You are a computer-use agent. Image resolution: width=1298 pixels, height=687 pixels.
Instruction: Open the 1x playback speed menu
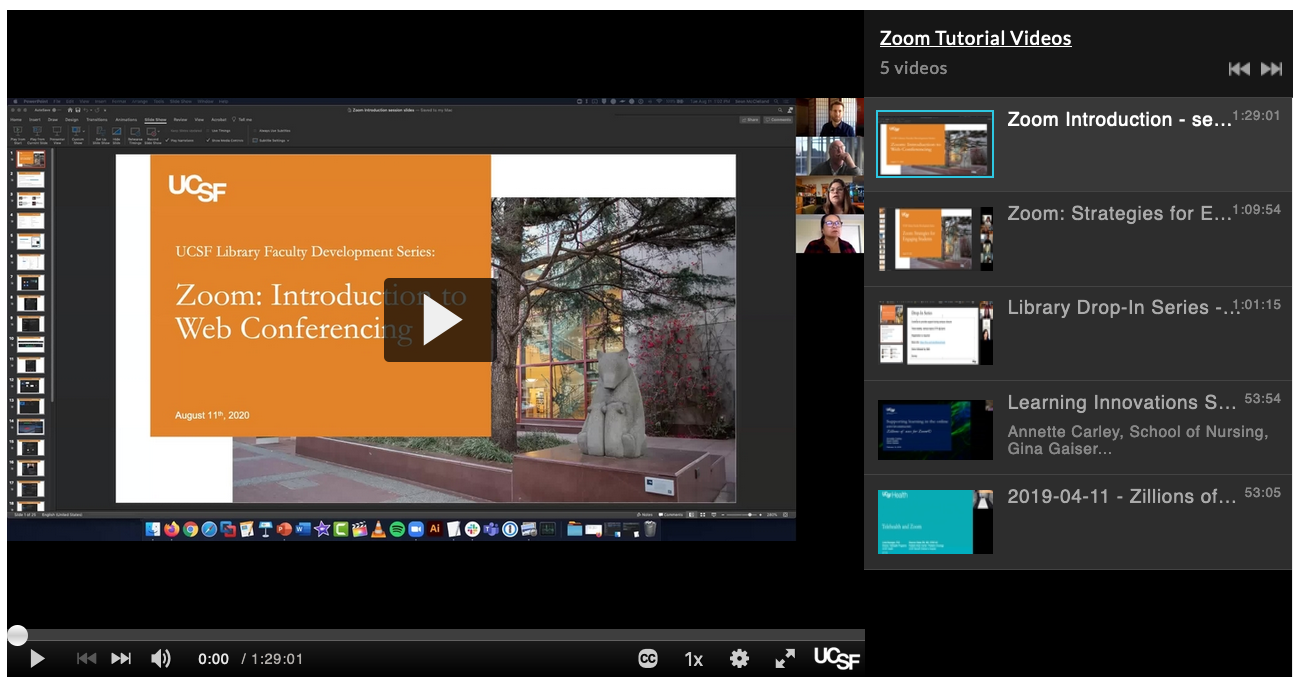[693, 658]
